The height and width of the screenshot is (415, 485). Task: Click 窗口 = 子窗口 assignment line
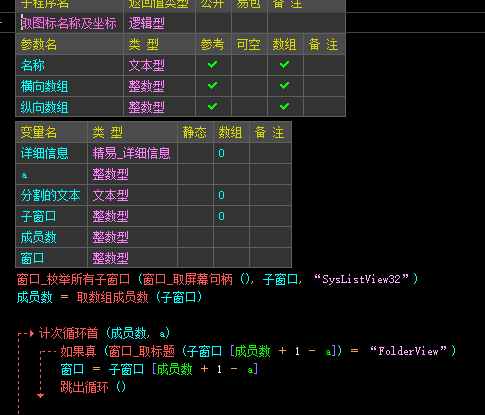(x=159, y=369)
